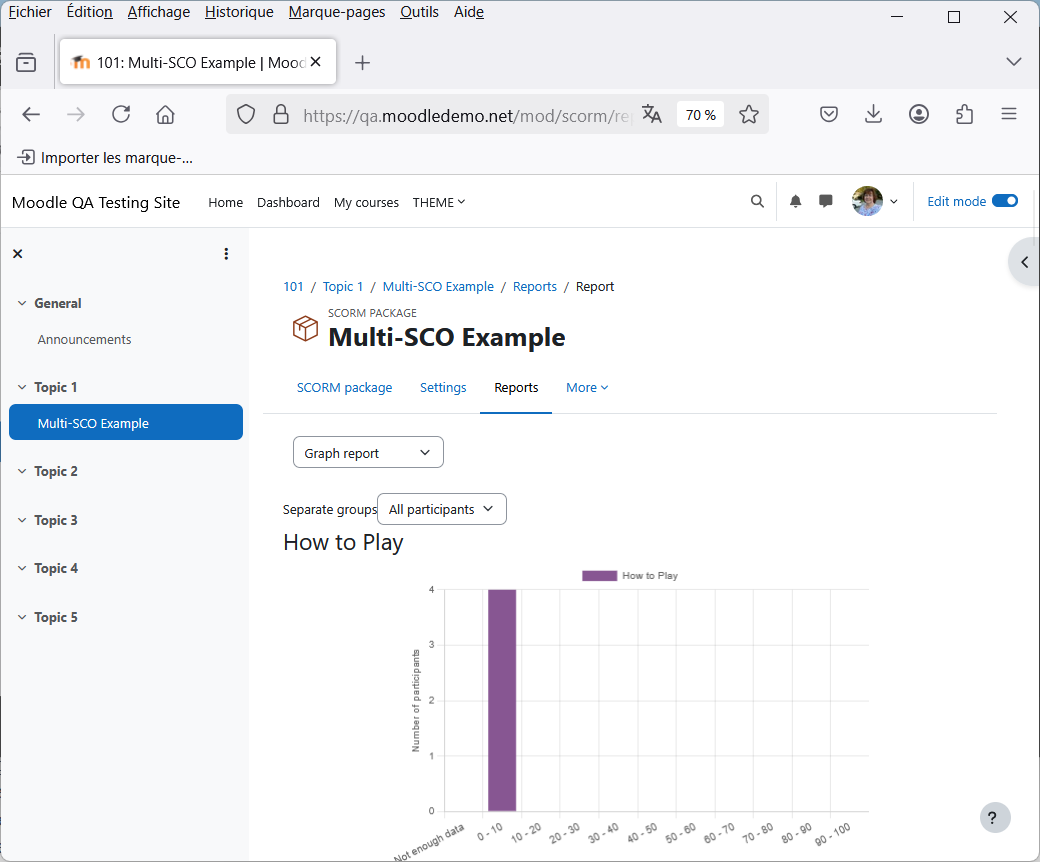
Task: Collapse the Topic 5 section
Action: point(22,617)
